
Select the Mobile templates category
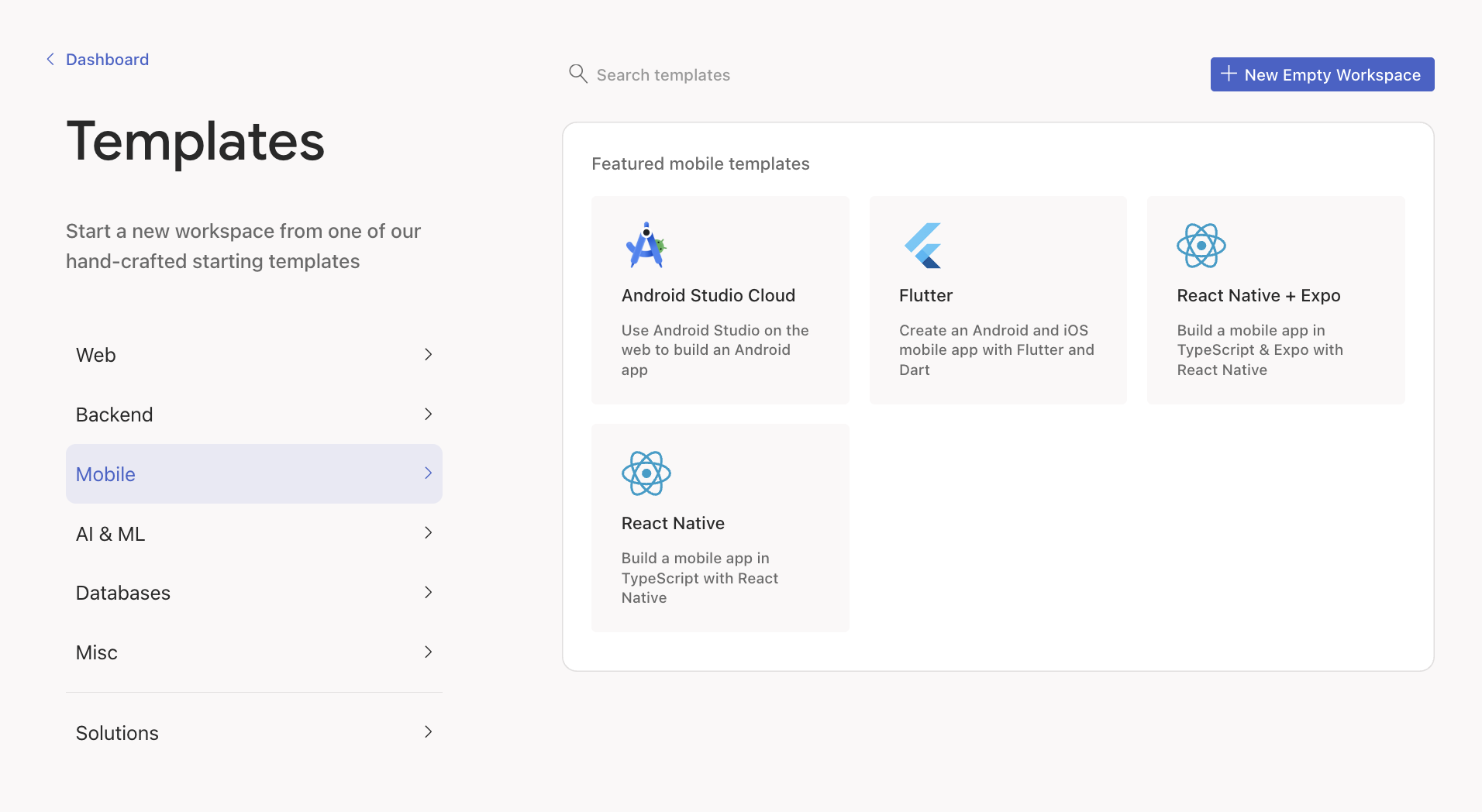tap(254, 473)
